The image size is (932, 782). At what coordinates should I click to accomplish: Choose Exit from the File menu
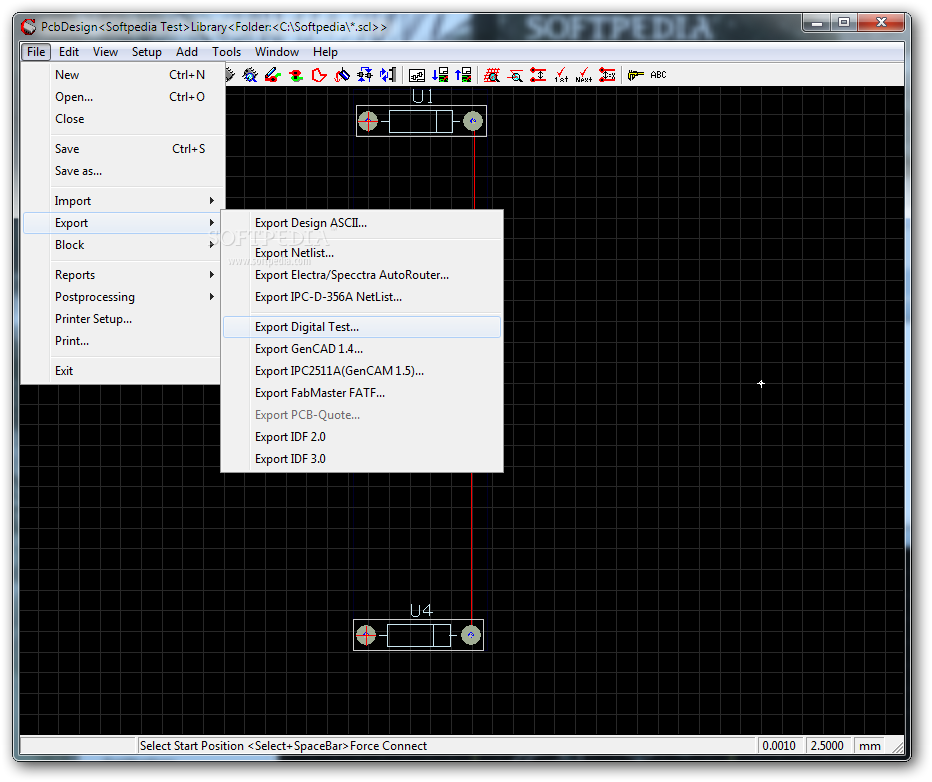pos(123,371)
